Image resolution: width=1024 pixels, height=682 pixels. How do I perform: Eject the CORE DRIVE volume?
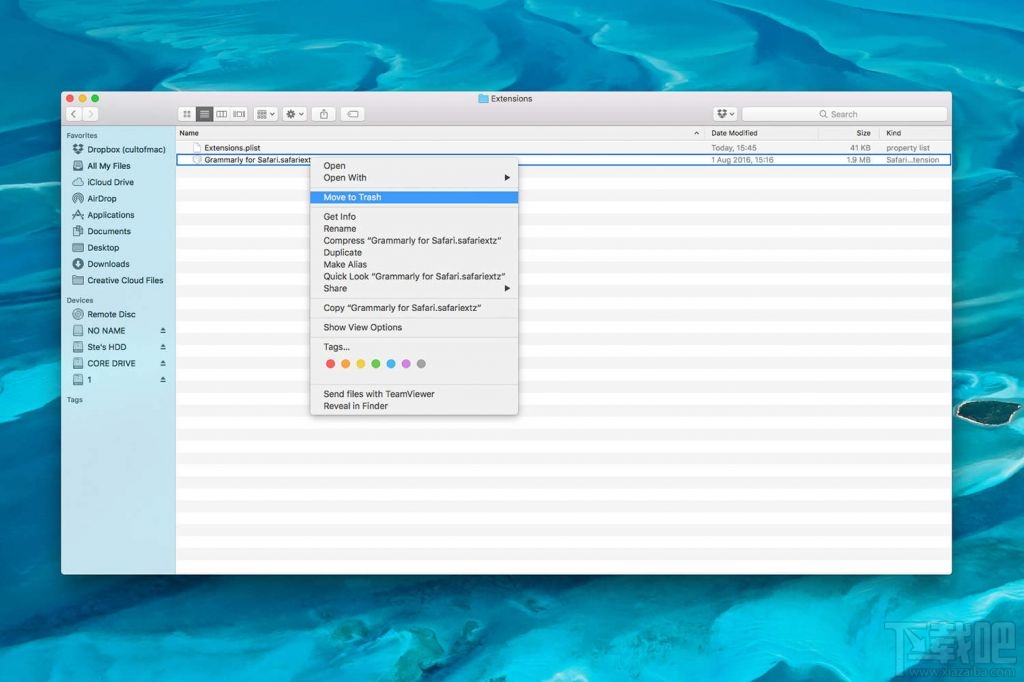pos(163,364)
